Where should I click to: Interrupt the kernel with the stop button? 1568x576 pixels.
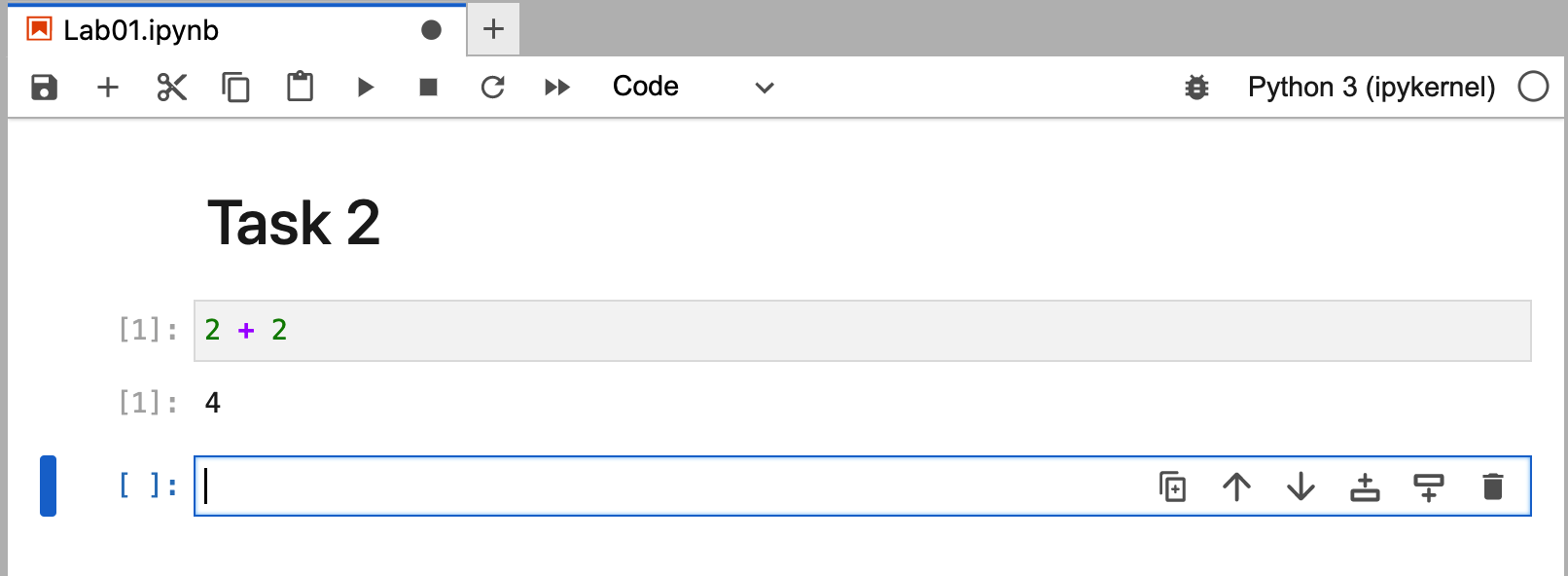tap(428, 88)
